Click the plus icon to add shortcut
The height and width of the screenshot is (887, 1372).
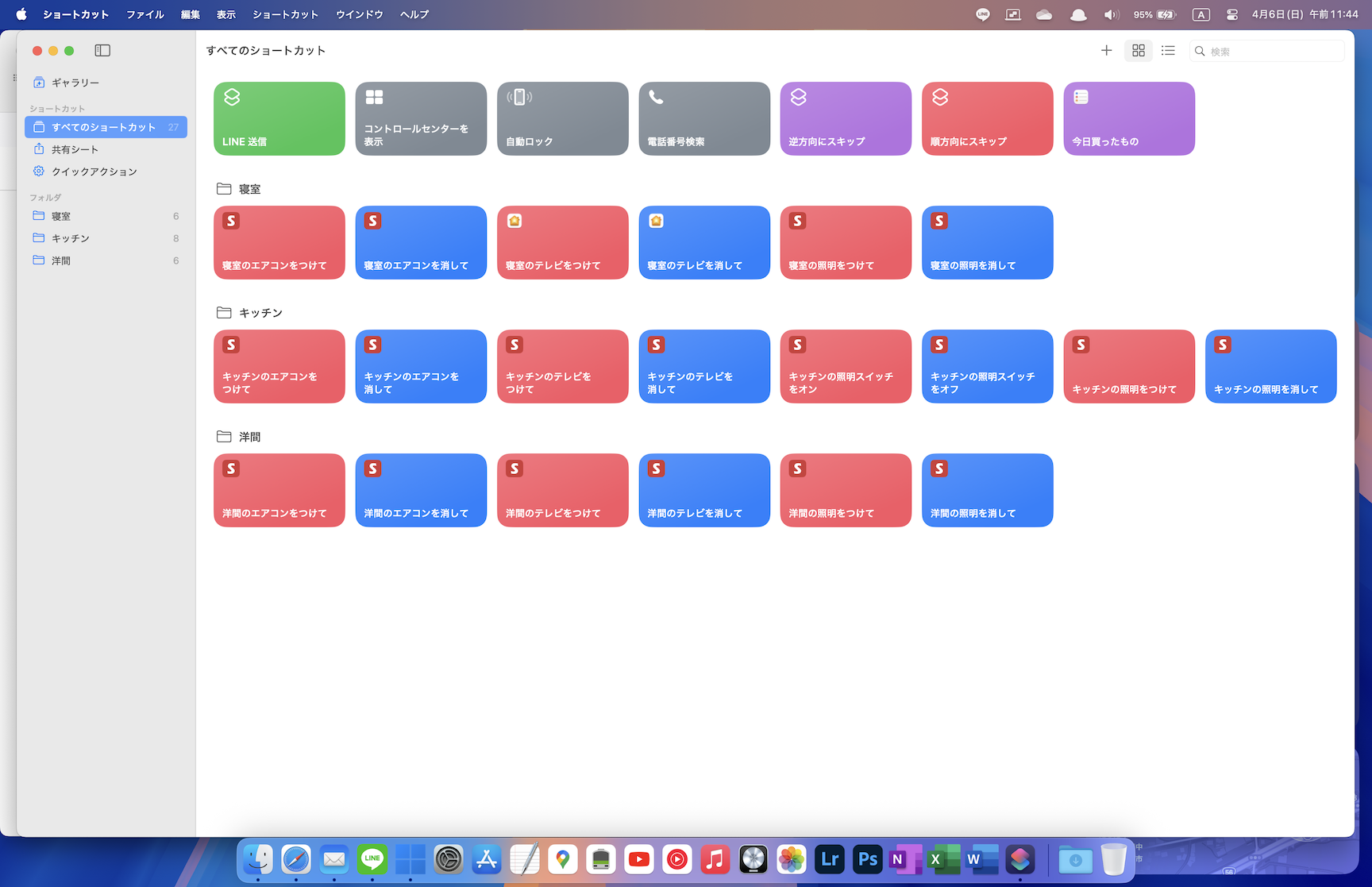[1106, 51]
